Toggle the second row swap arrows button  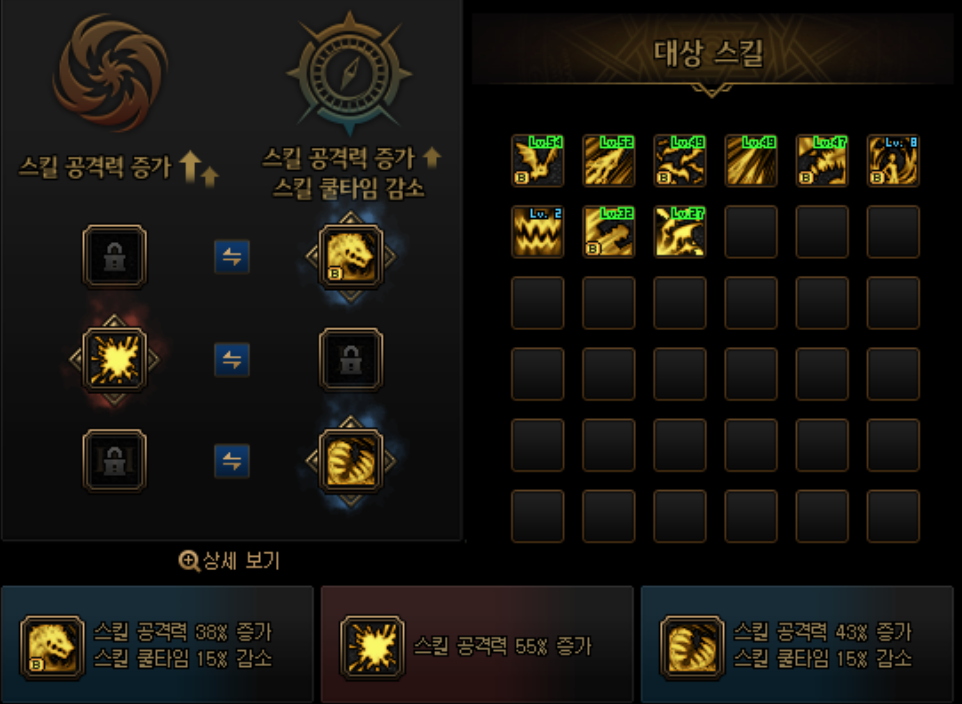coord(232,360)
